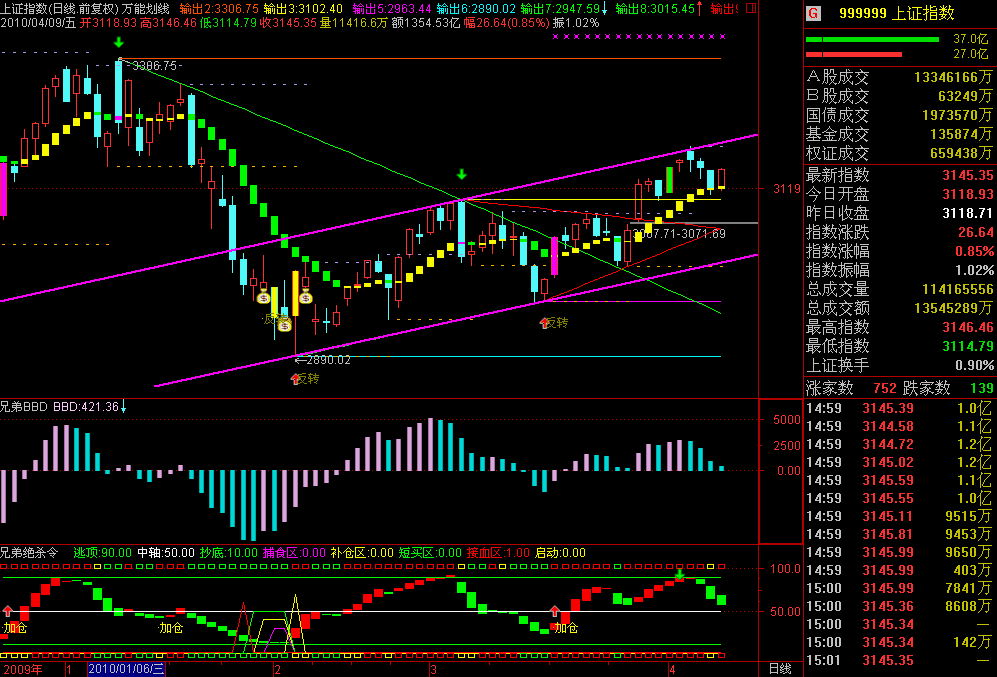The height and width of the screenshot is (677, 997).
Task: Click the 兄弟BBD indicator name
Action: click(24, 407)
